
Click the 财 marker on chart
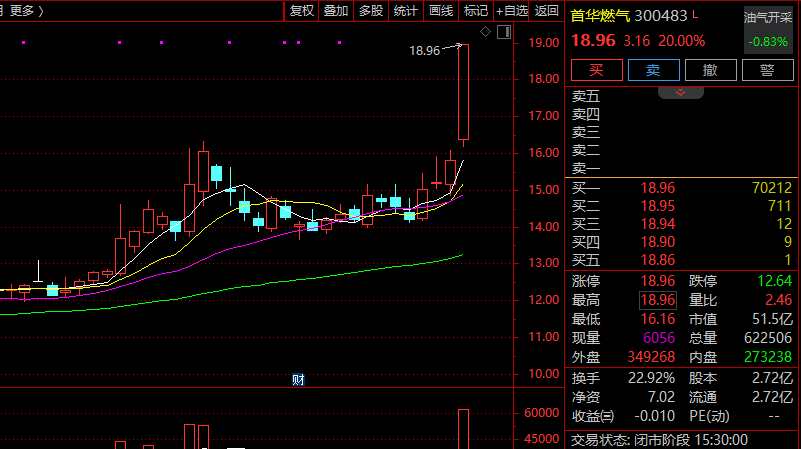coord(298,380)
